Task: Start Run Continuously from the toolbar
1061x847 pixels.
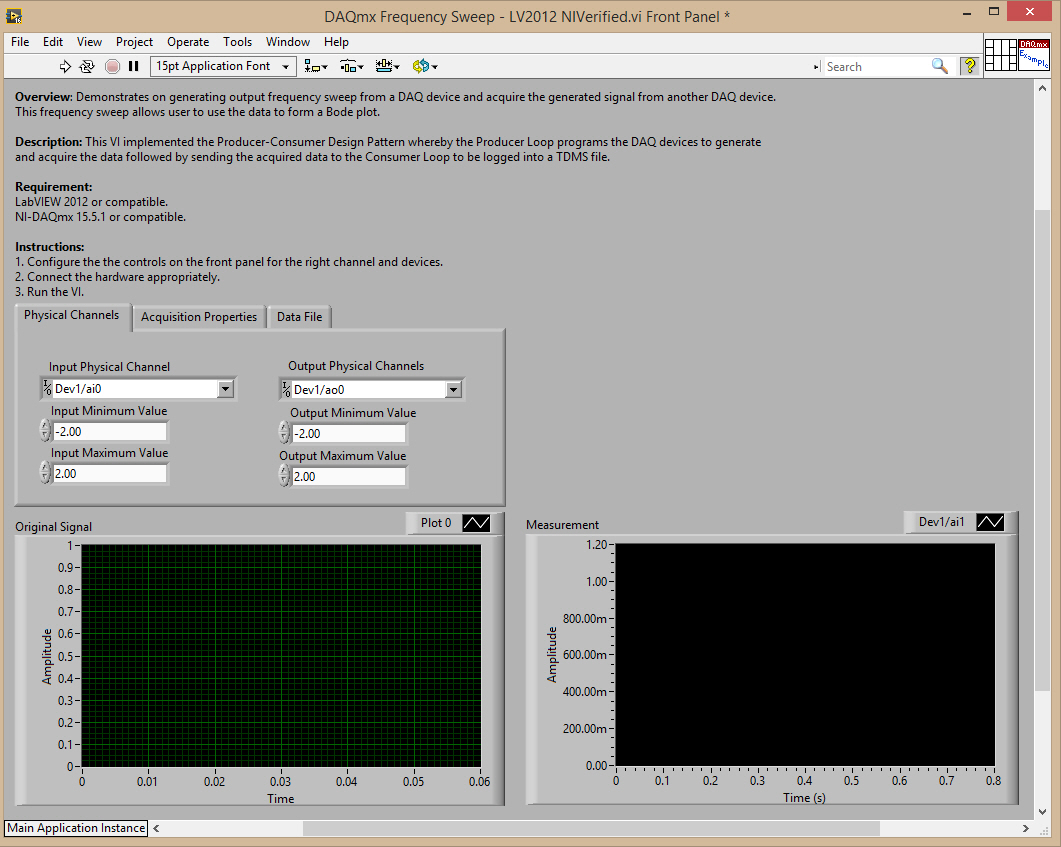Action: 87,66
